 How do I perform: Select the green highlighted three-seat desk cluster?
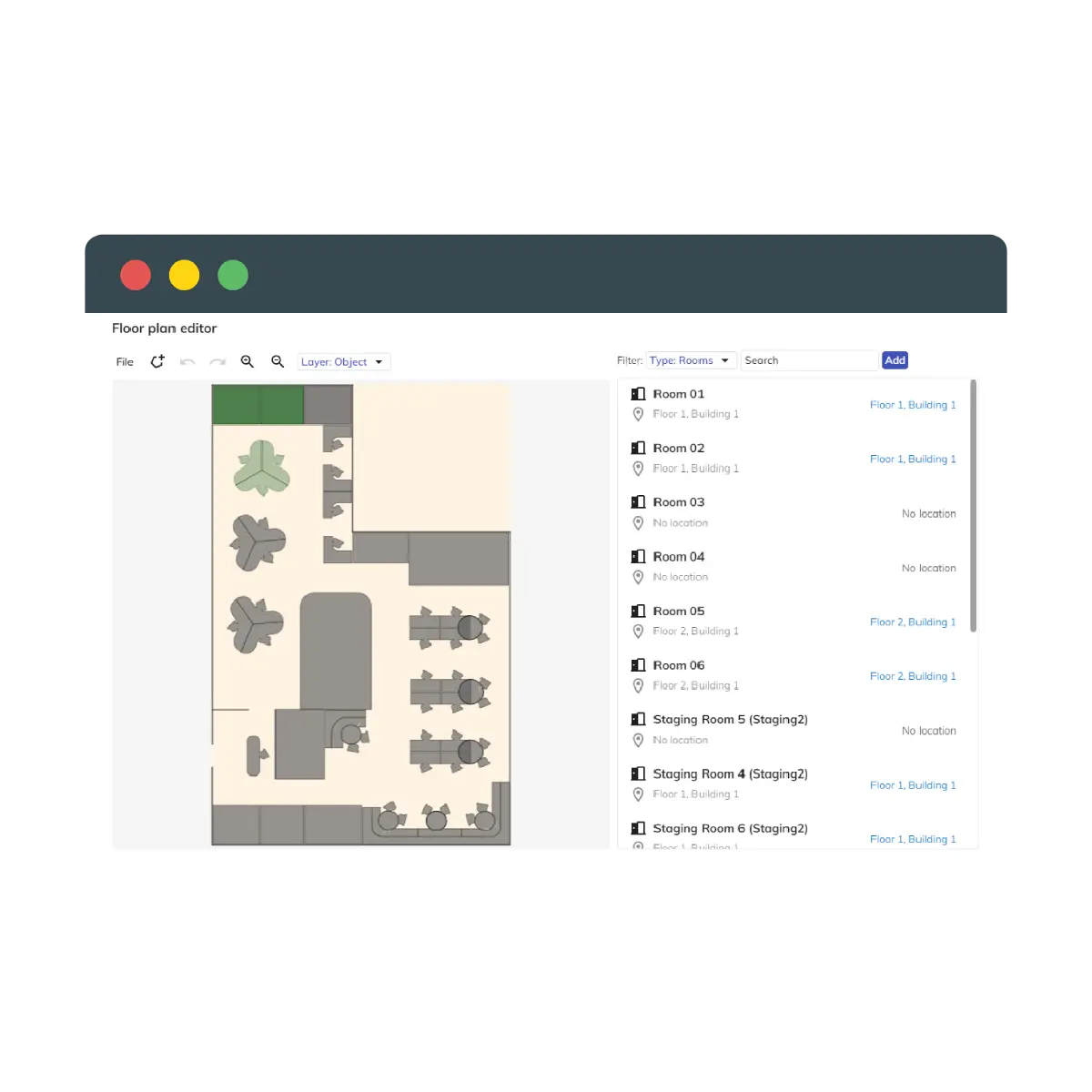click(261, 469)
